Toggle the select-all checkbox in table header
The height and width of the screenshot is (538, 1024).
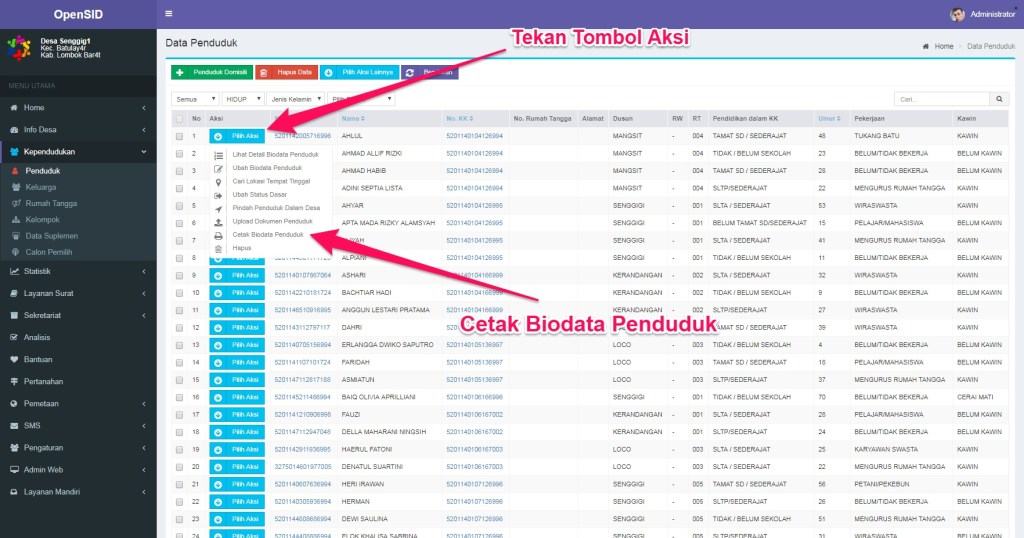pyautogui.click(x=179, y=119)
